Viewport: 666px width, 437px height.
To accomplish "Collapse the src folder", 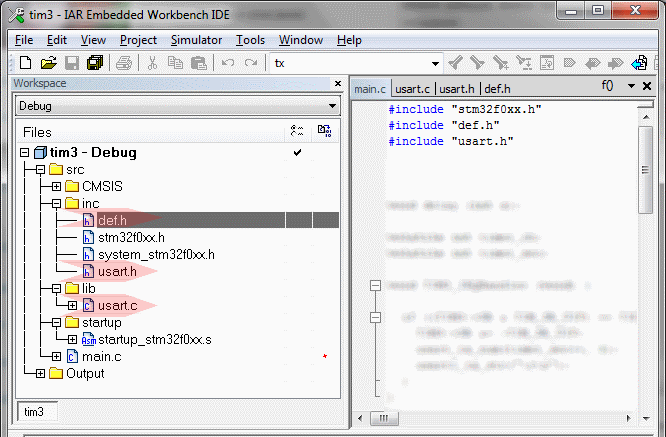I will [40, 170].
